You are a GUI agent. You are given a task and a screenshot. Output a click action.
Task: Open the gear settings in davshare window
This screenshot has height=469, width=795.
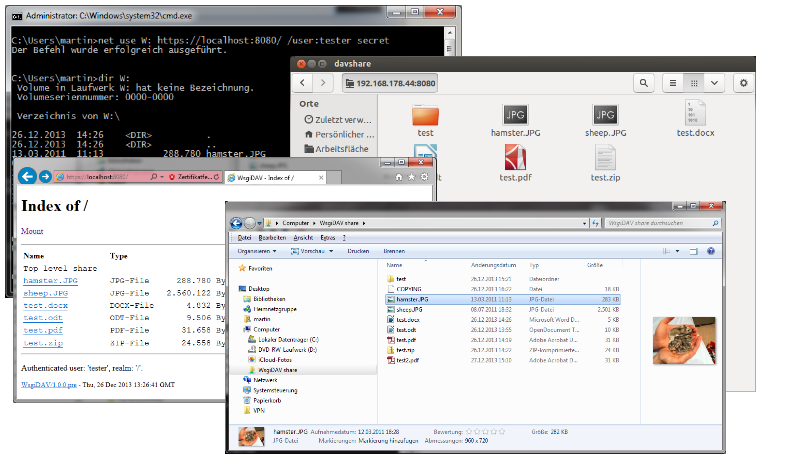pos(742,83)
